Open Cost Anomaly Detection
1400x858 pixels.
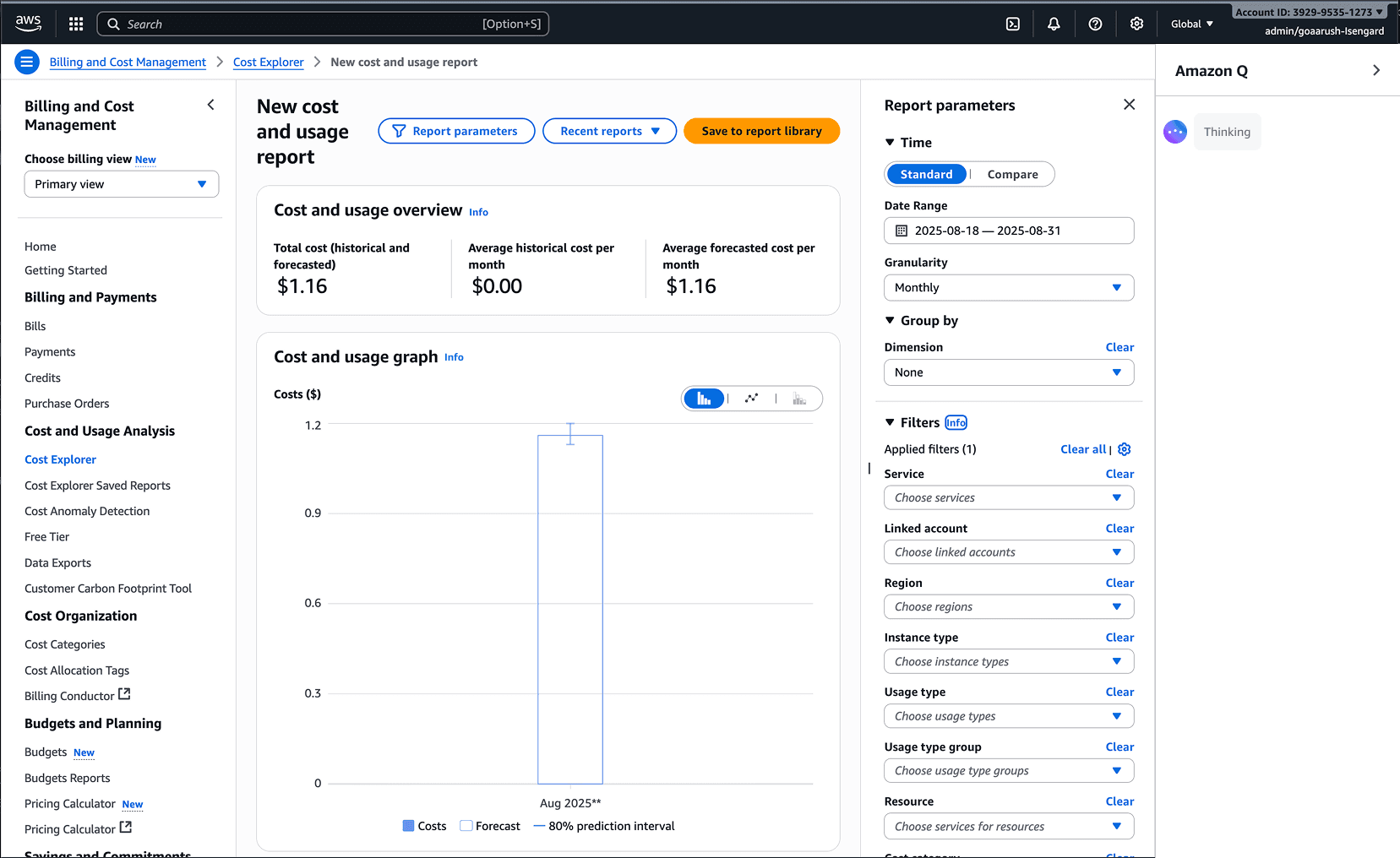pos(87,511)
